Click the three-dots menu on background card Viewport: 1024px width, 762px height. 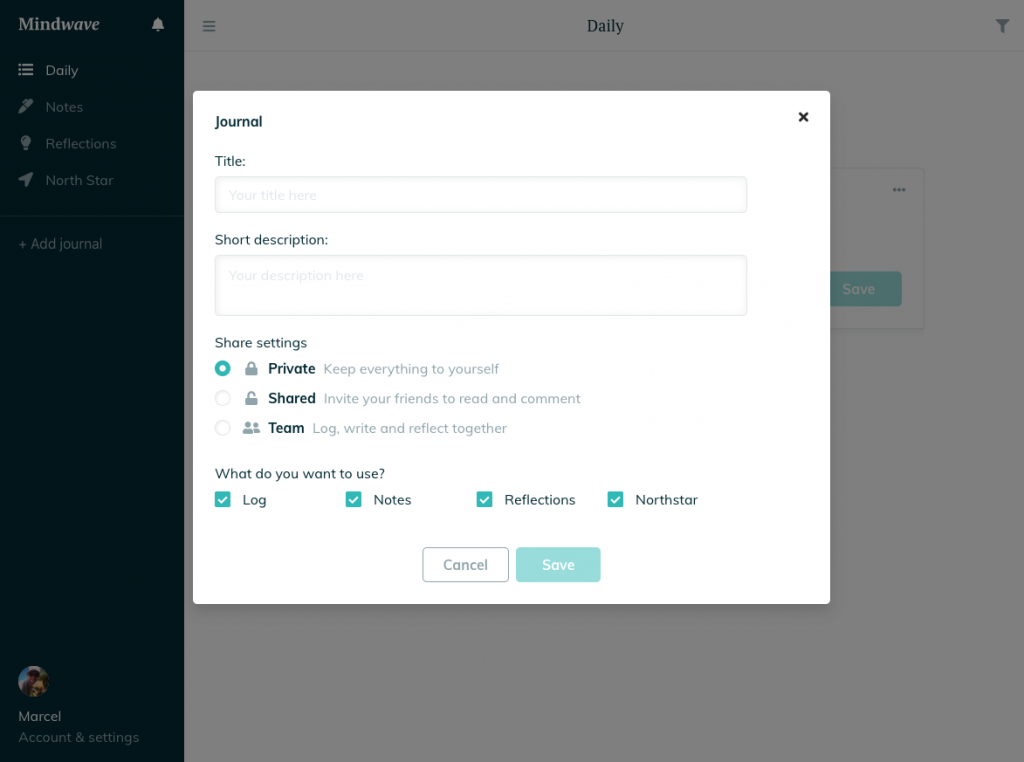click(899, 190)
